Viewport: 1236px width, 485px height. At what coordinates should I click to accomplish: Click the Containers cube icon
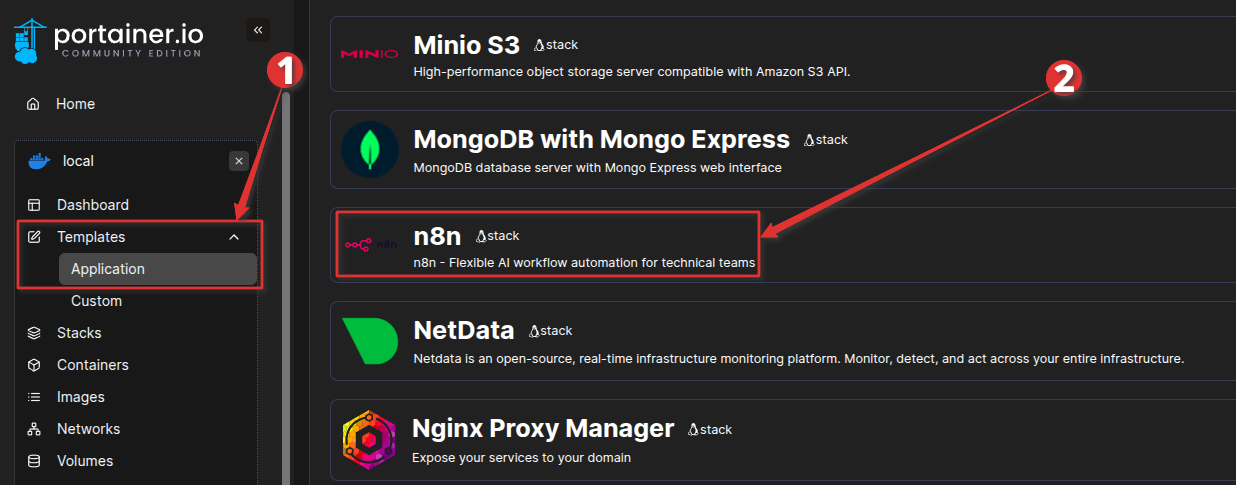(x=34, y=365)
